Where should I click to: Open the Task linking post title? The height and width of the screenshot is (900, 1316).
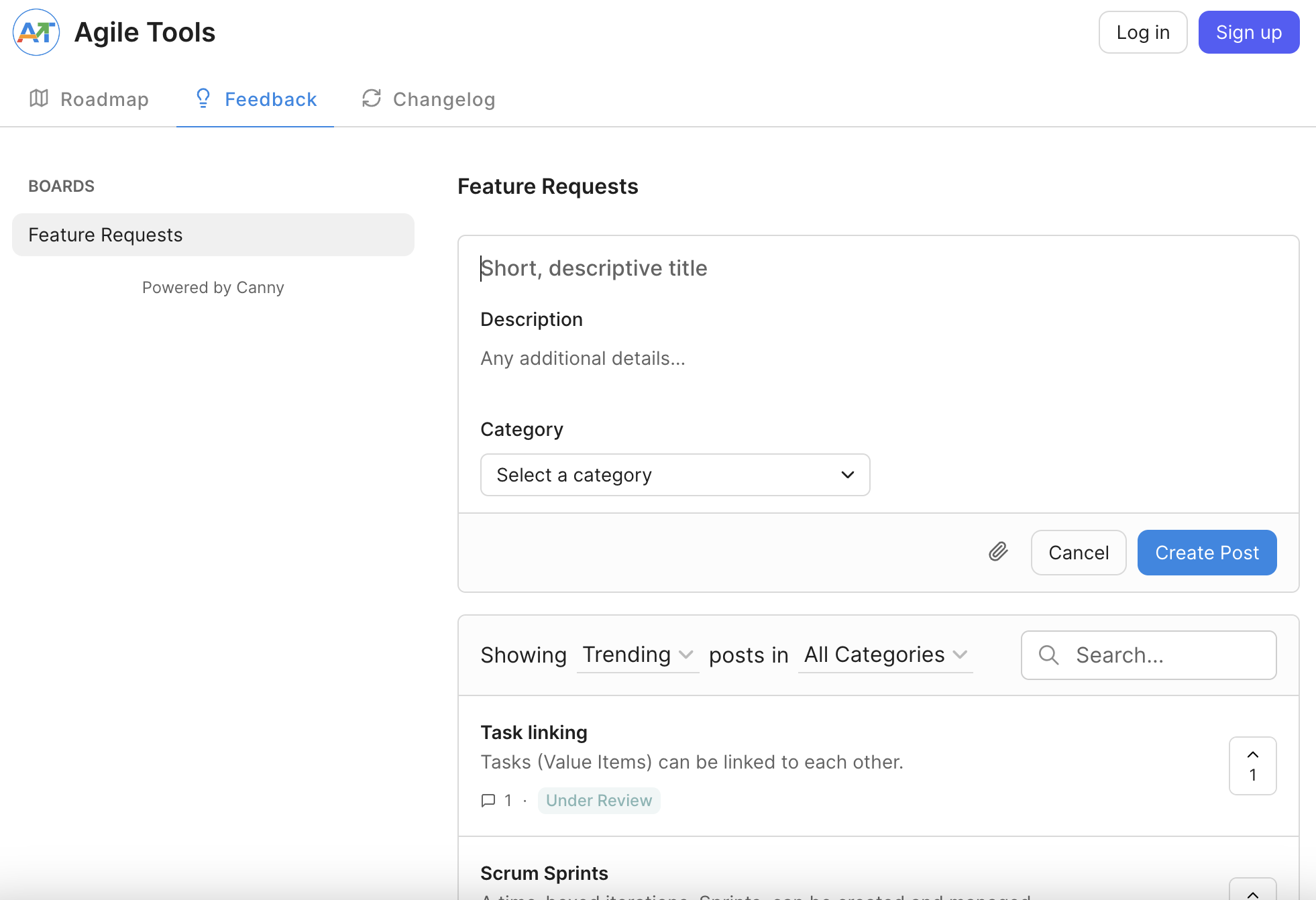534,732
